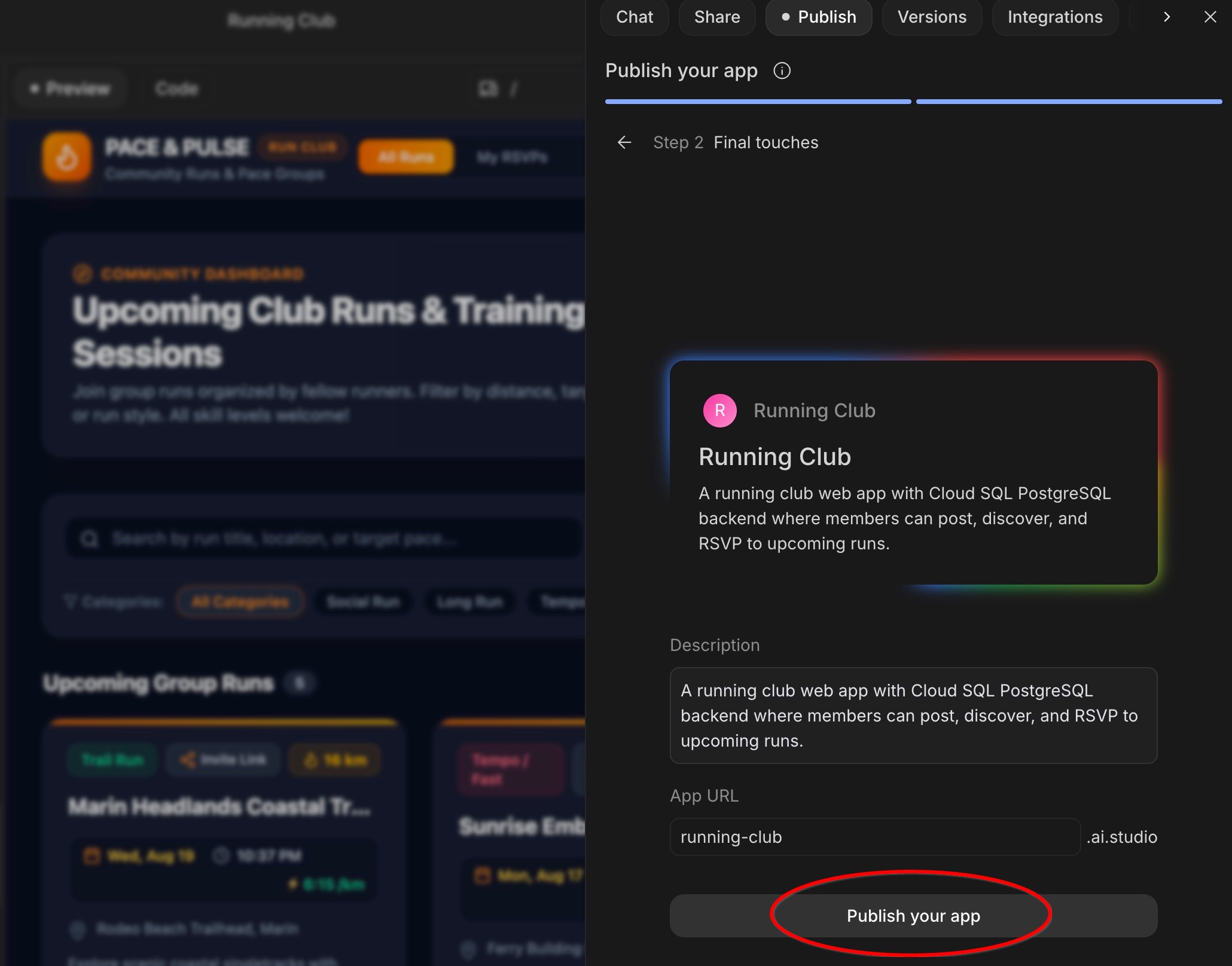Open Marin Headlands Coastal run card title
Screen dimensions: 1232x966
point(219,806)
